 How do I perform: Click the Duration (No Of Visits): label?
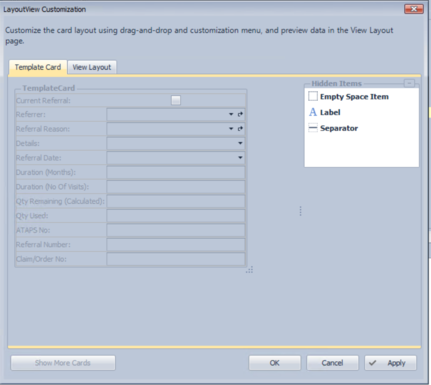click(x=52, y=187)
